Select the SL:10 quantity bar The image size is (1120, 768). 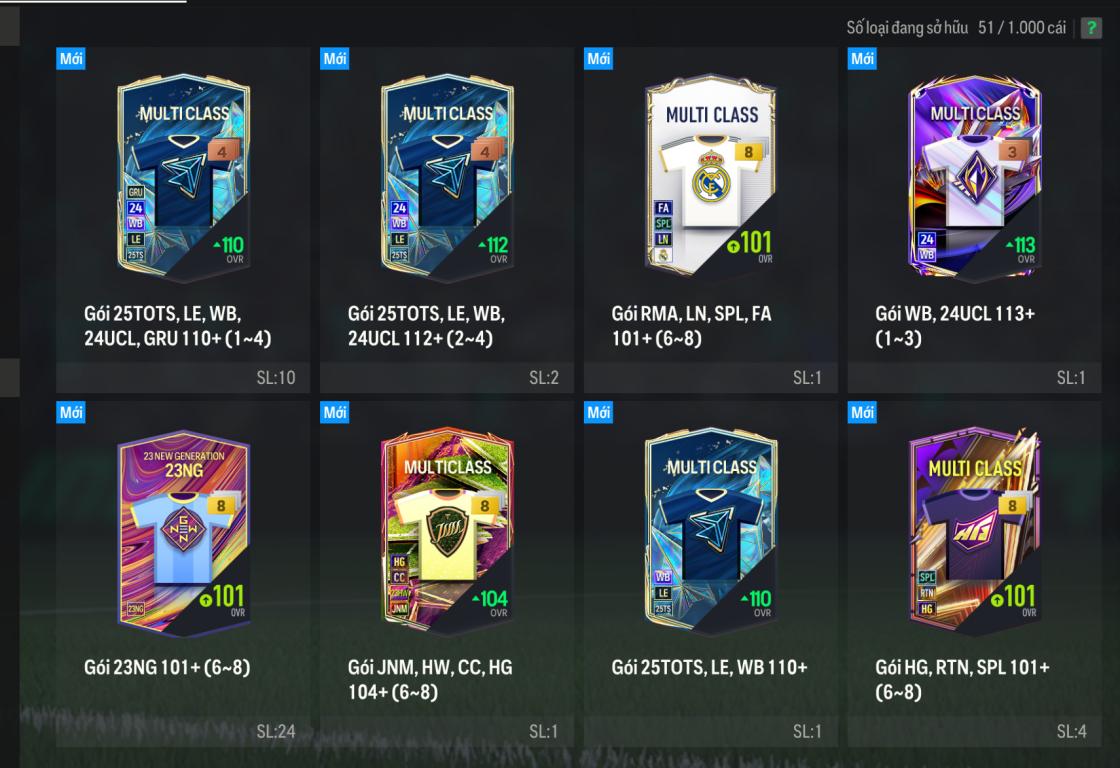click(x=183, y=377)
